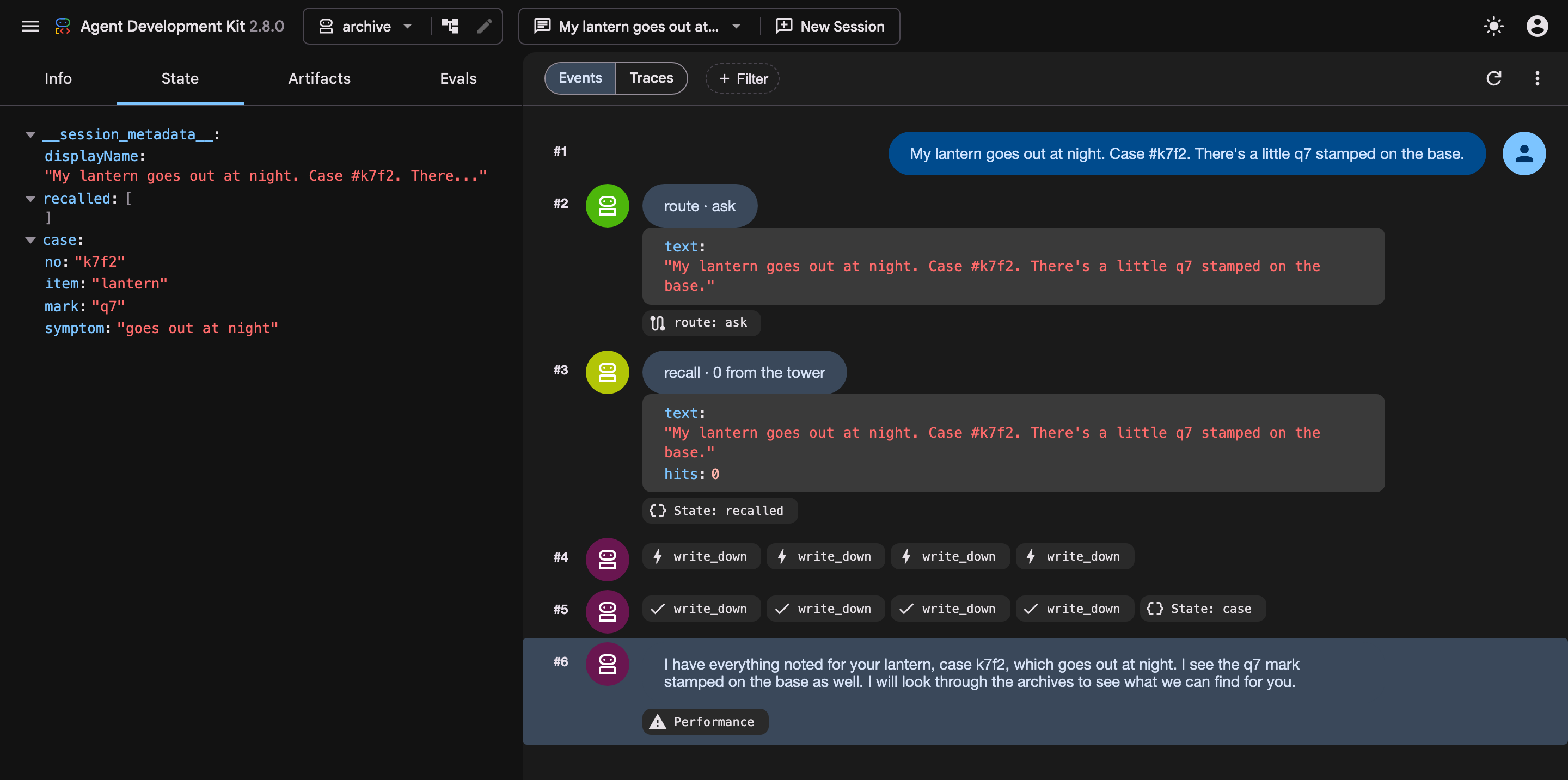Open the Evals tab

pos(458,78)
